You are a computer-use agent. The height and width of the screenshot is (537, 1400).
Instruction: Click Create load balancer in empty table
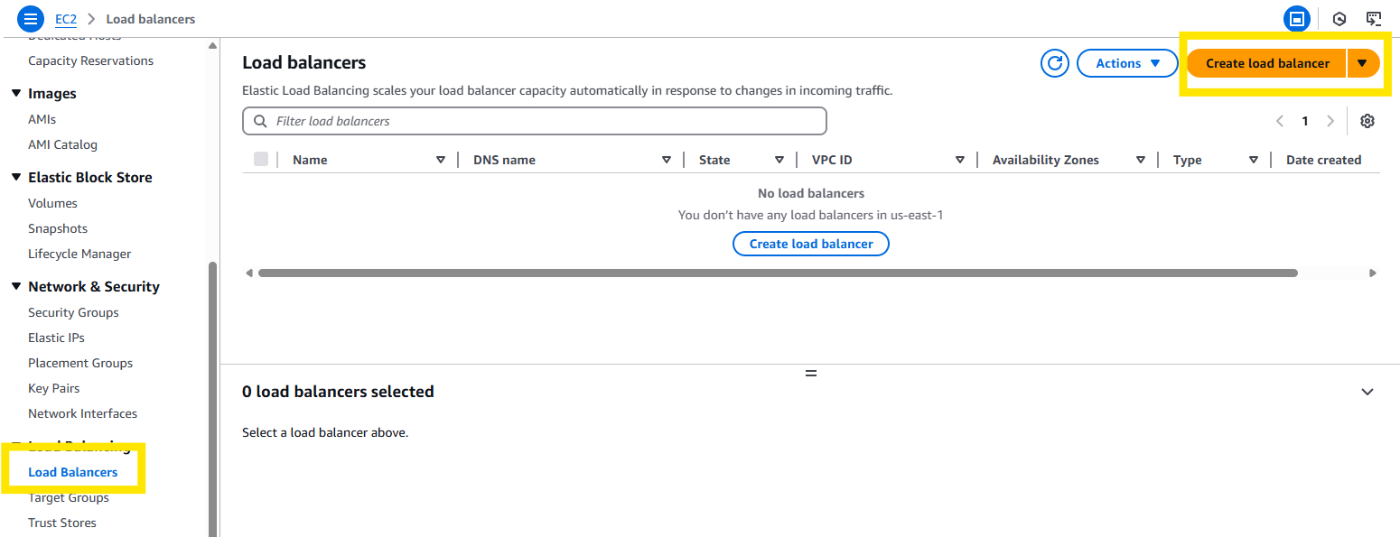pos(811,244)
